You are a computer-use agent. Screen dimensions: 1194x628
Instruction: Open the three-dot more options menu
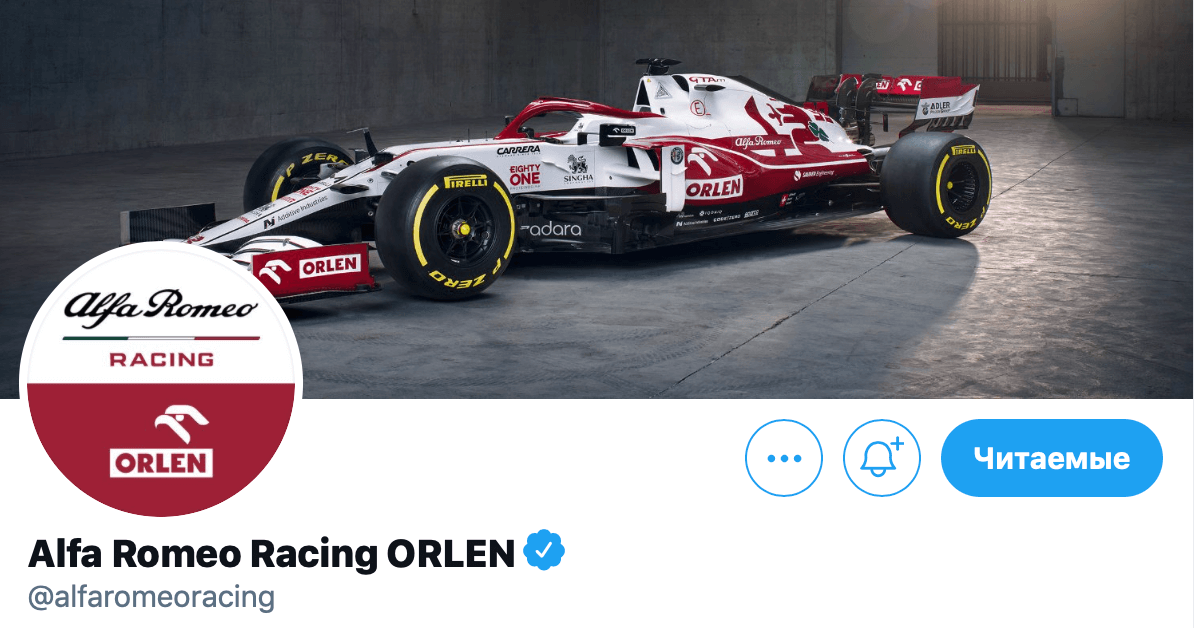pyautogui.click(x=784, y=458)
